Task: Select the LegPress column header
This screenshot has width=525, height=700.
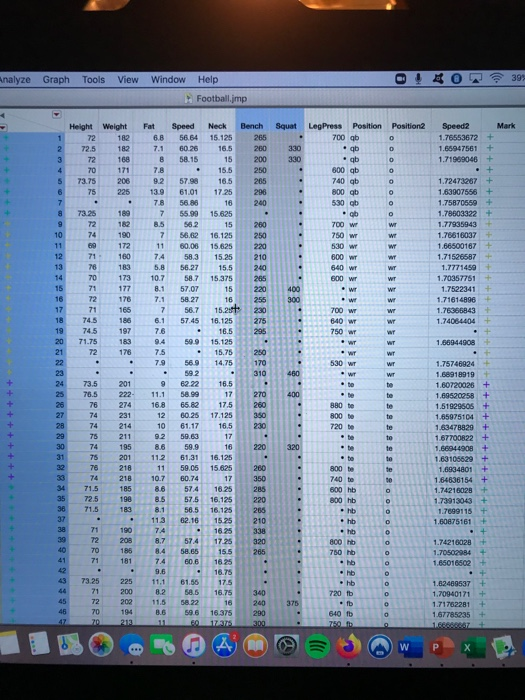Action: point(325,126)
